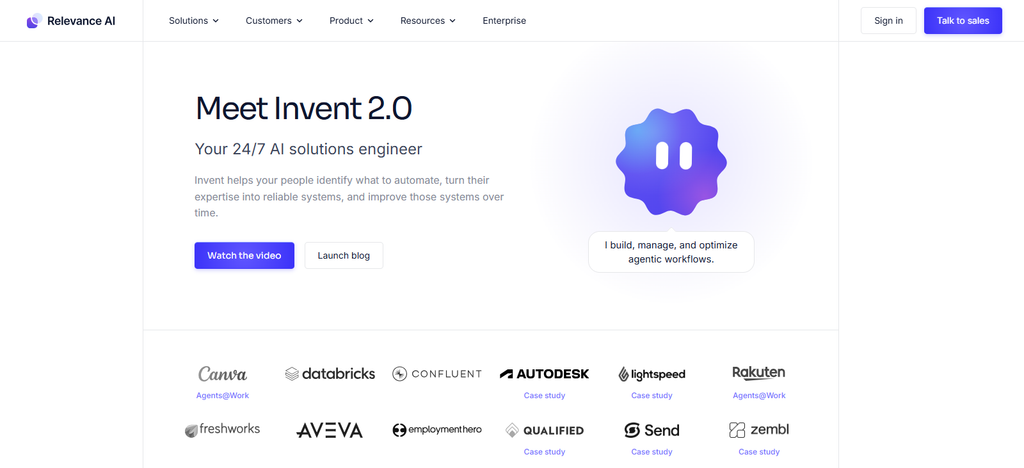Image resolution: width=1024 pixels, height=468 pixels.
Task: Open the Launch blog button
Action: [x=344, y=255]
